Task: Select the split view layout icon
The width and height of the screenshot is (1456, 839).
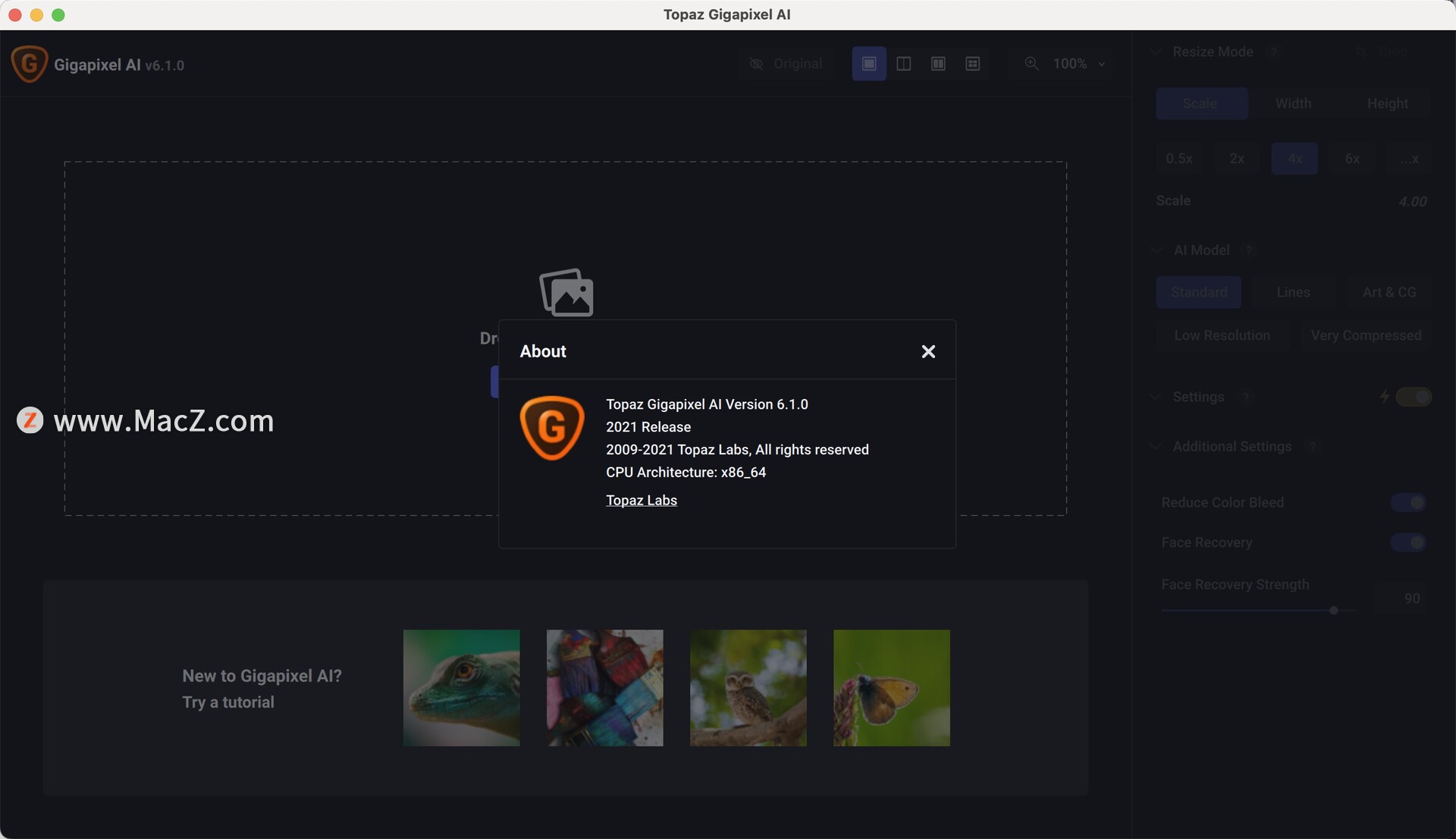Action: pyautogui.click(x=903, y=64)
